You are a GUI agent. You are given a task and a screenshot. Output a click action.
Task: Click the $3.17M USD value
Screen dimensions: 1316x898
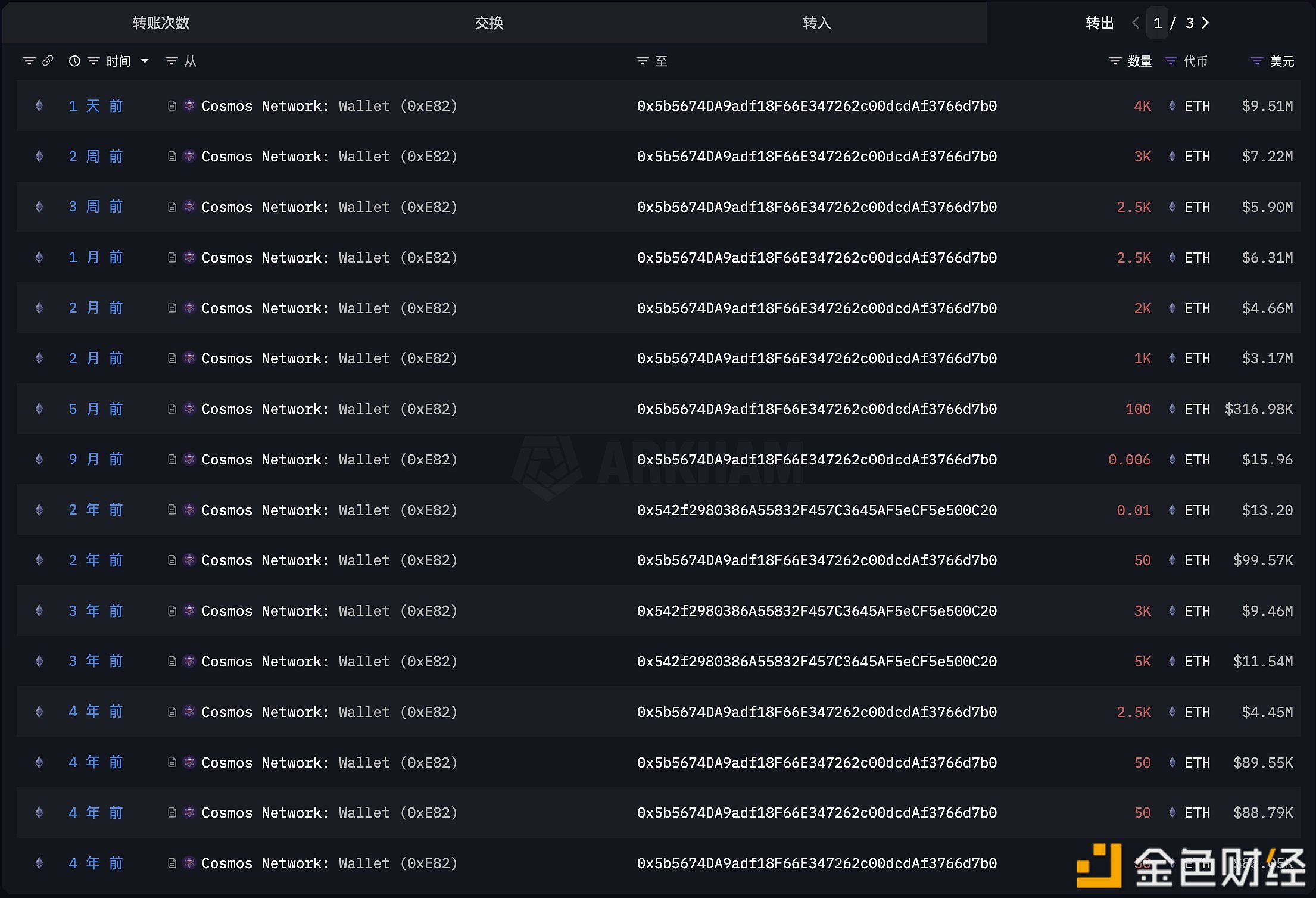pos(1267,358)
